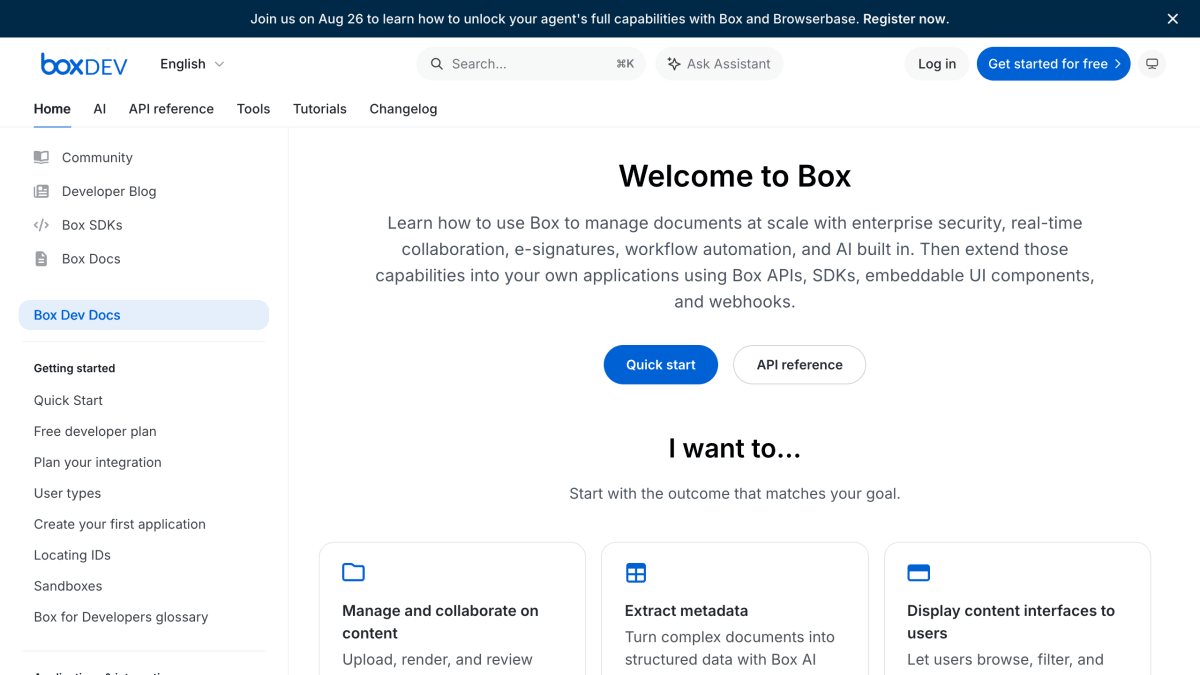Toggle the theme mode monitor icon
This screenshot has height=675, width=1200.
[1152, 64]
